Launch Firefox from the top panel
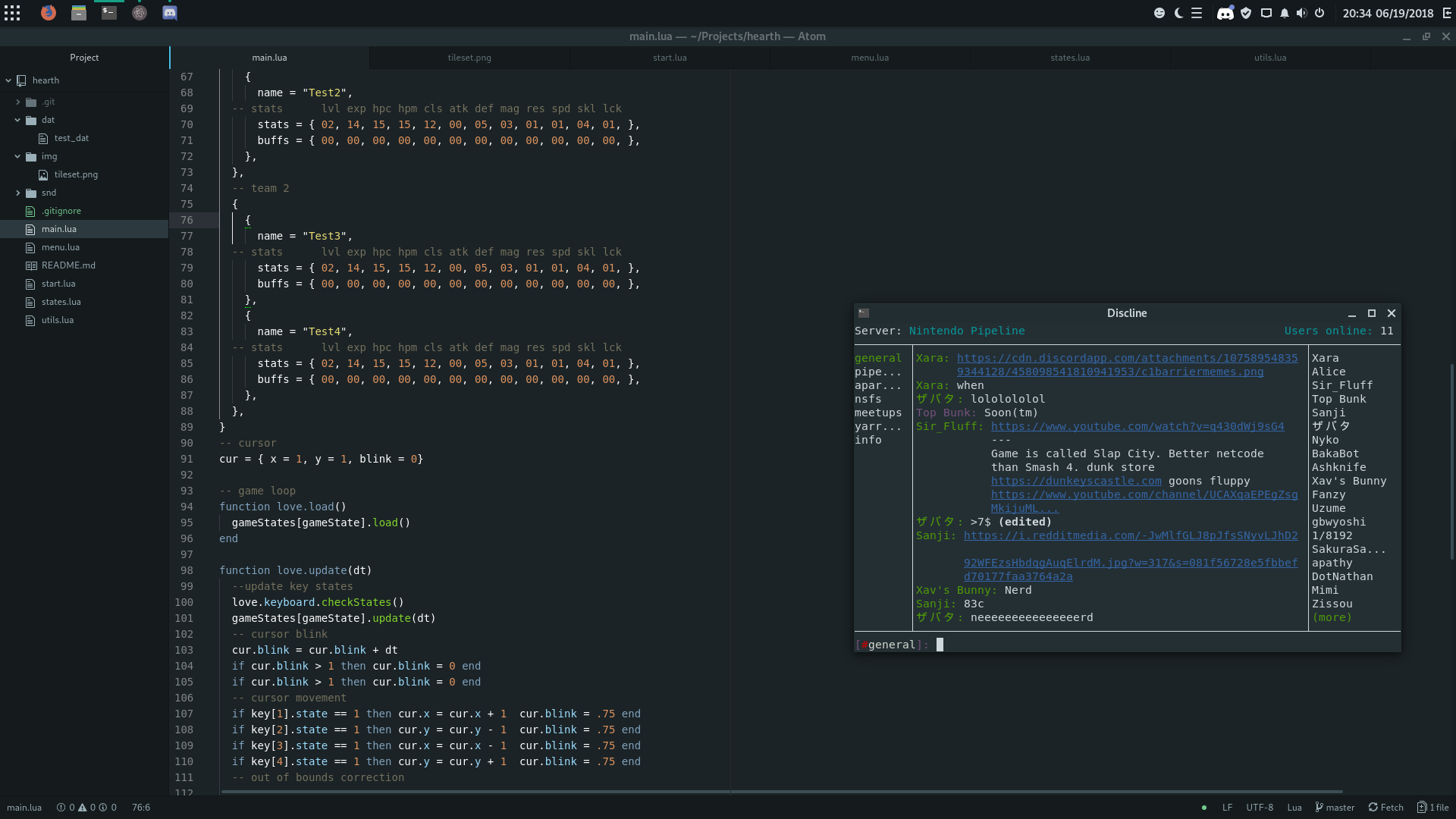1456x819 pixels. coord(48,13)
